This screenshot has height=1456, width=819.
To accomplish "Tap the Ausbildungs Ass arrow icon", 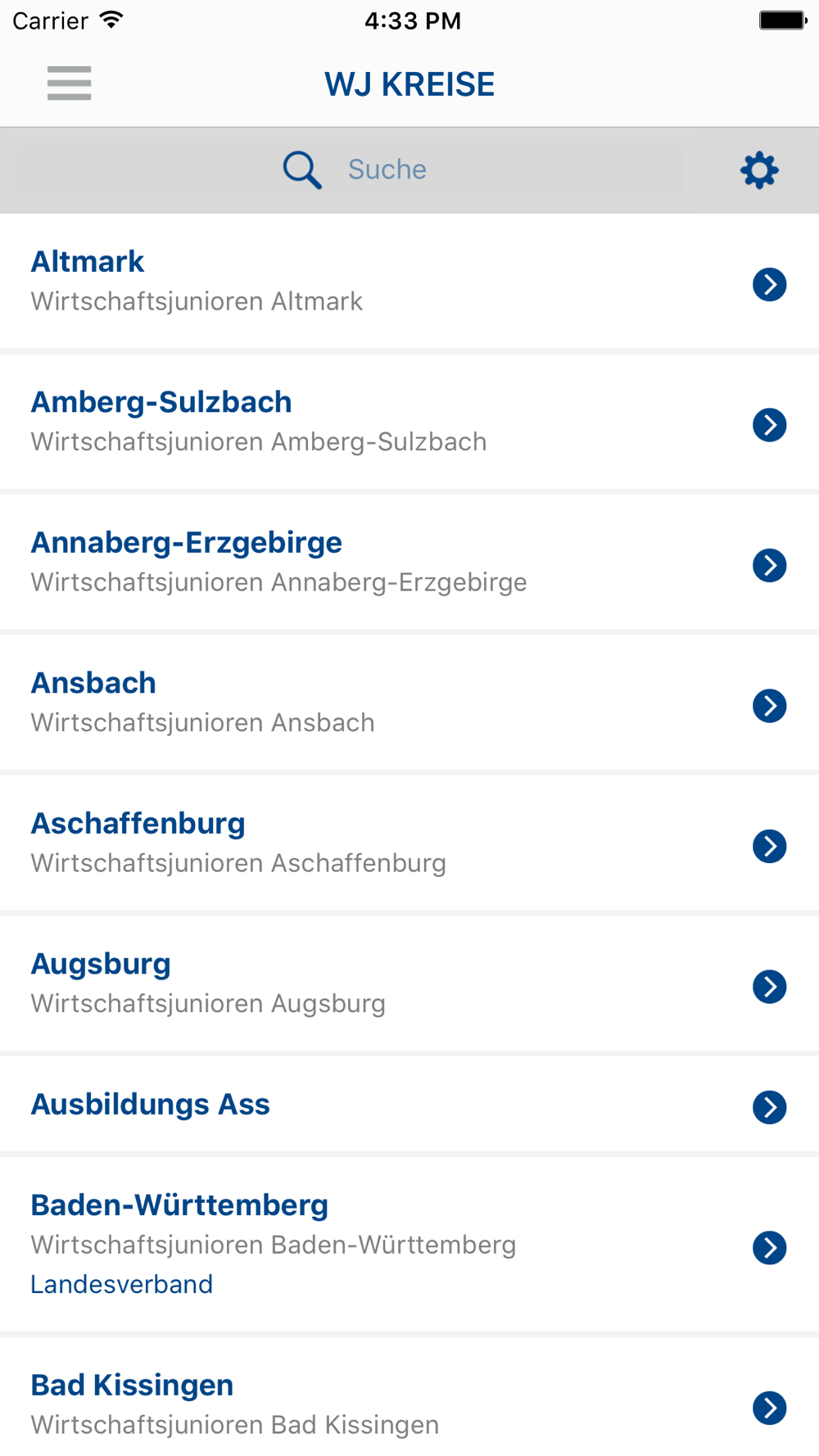I will pyautogui.click(x=770, y=1107).
